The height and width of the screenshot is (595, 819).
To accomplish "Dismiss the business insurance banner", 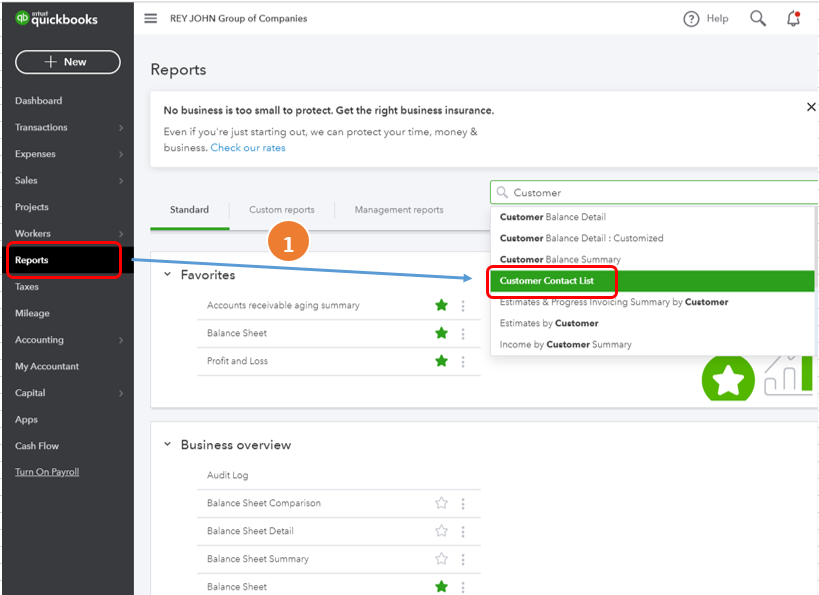I will click(811, 107).
